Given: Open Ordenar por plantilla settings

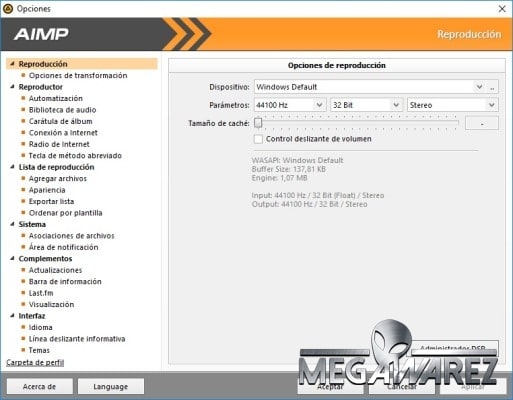Looking at the screenshot, I should 65,213.
